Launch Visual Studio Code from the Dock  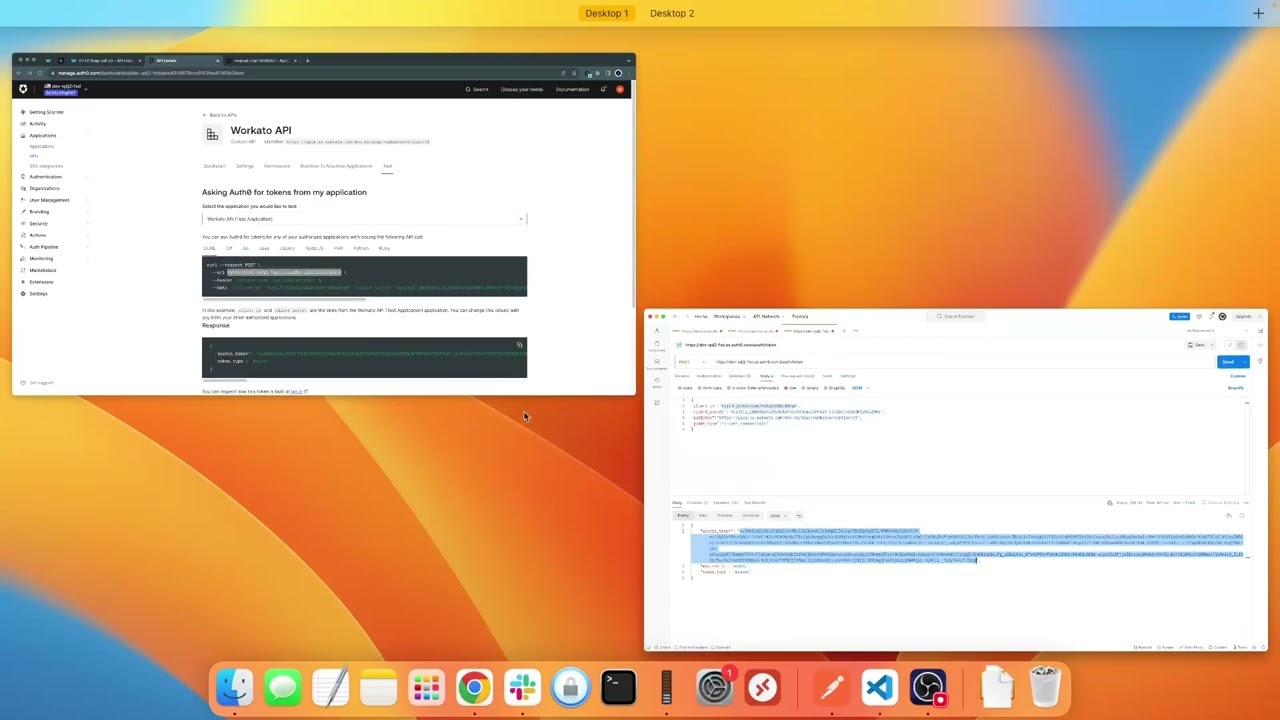point(880,688)
